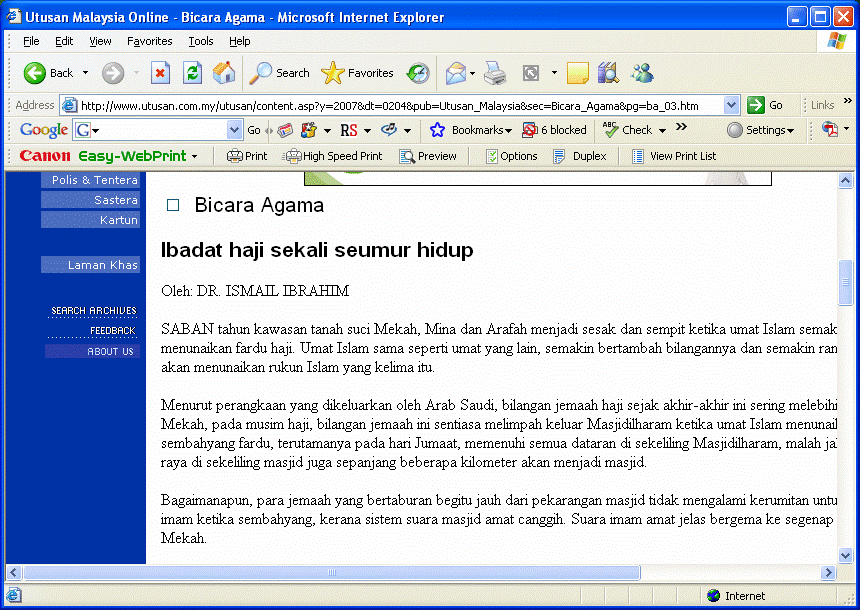Click the Research book icon
This screenshot has height=610, width=860.
608,73
